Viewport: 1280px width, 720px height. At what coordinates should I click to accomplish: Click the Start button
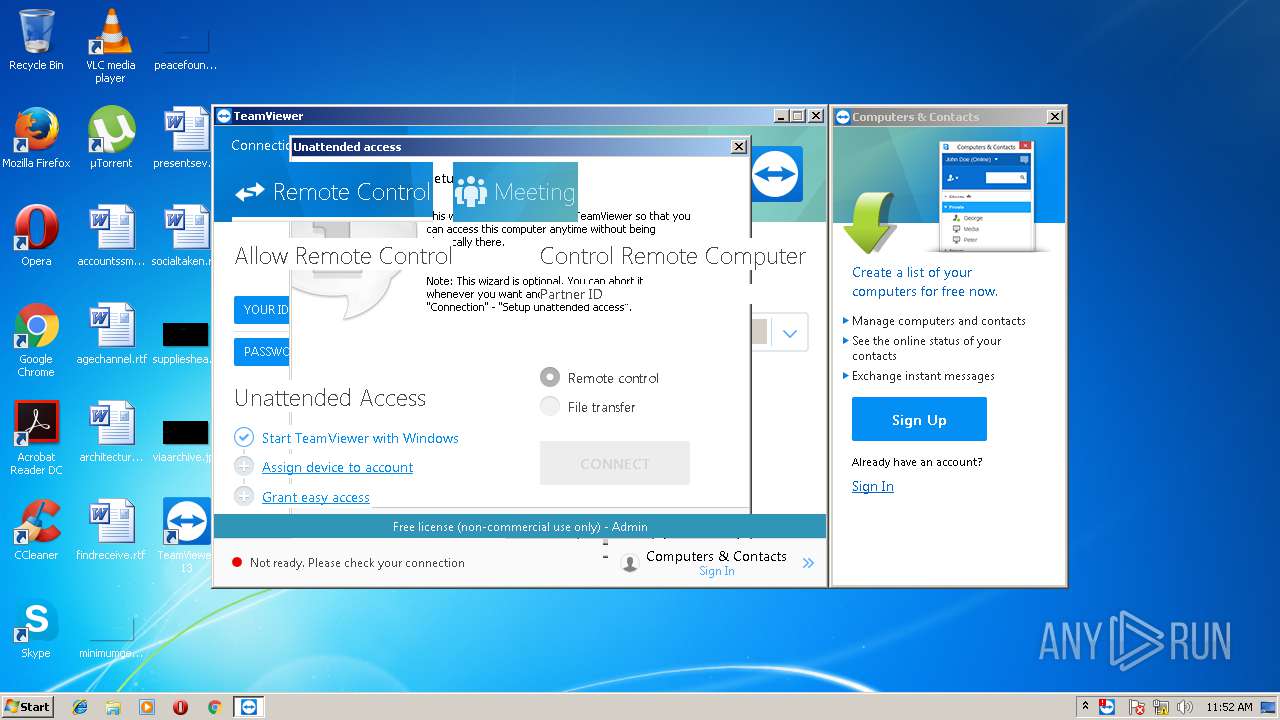[x=27, y=707]
